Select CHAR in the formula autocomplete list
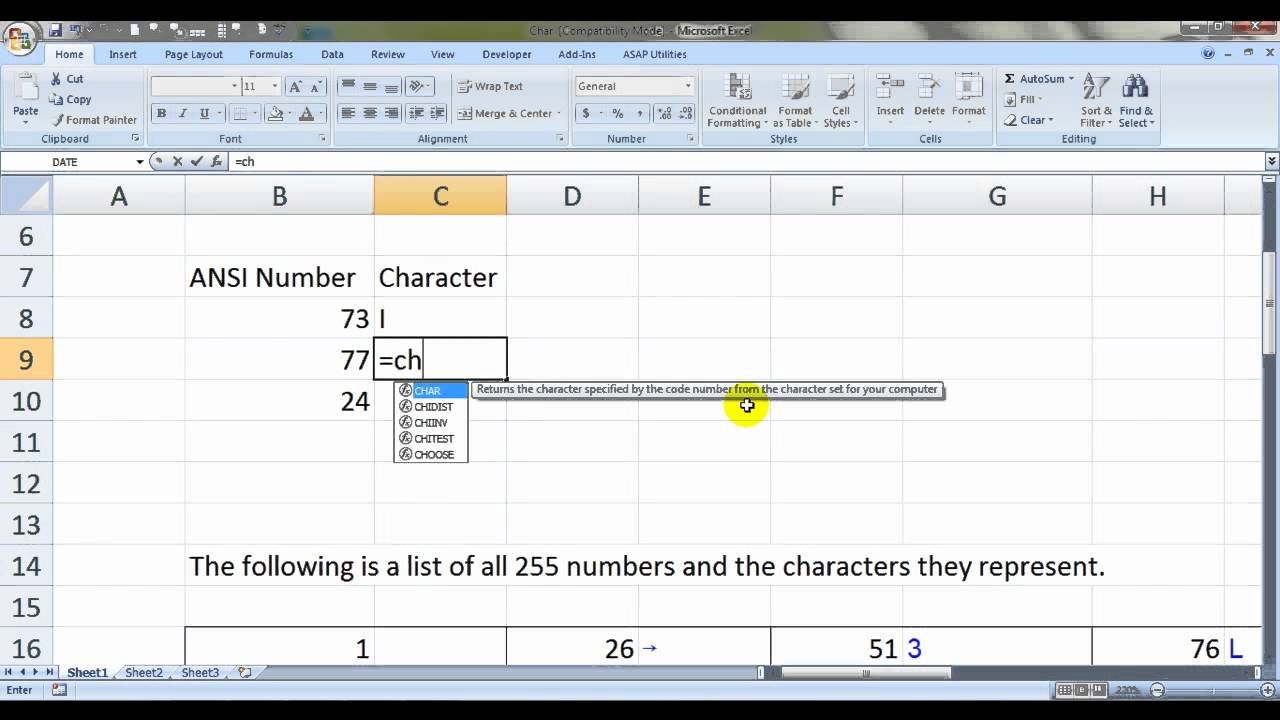 [431, 391]
